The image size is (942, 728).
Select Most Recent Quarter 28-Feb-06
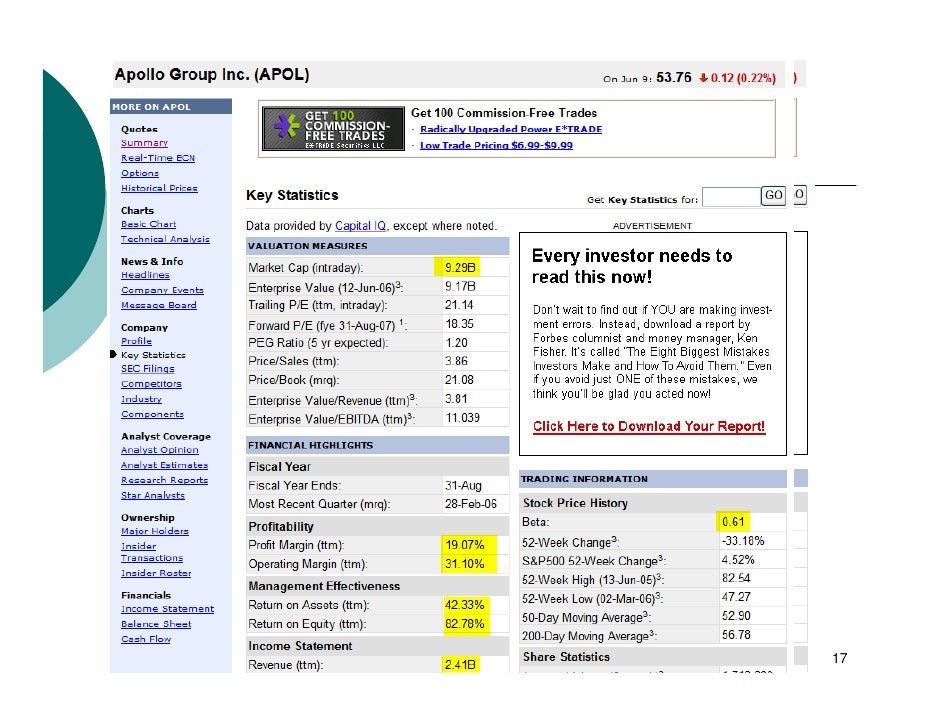coord(471,504)
